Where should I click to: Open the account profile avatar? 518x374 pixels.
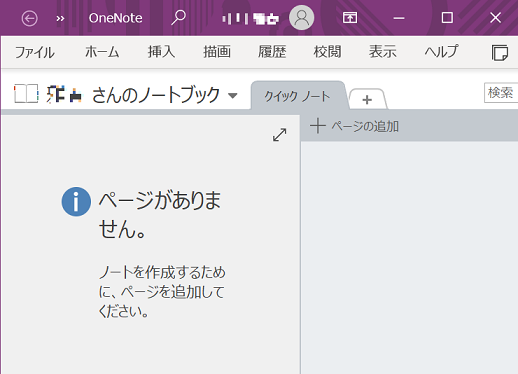(301, 18)
